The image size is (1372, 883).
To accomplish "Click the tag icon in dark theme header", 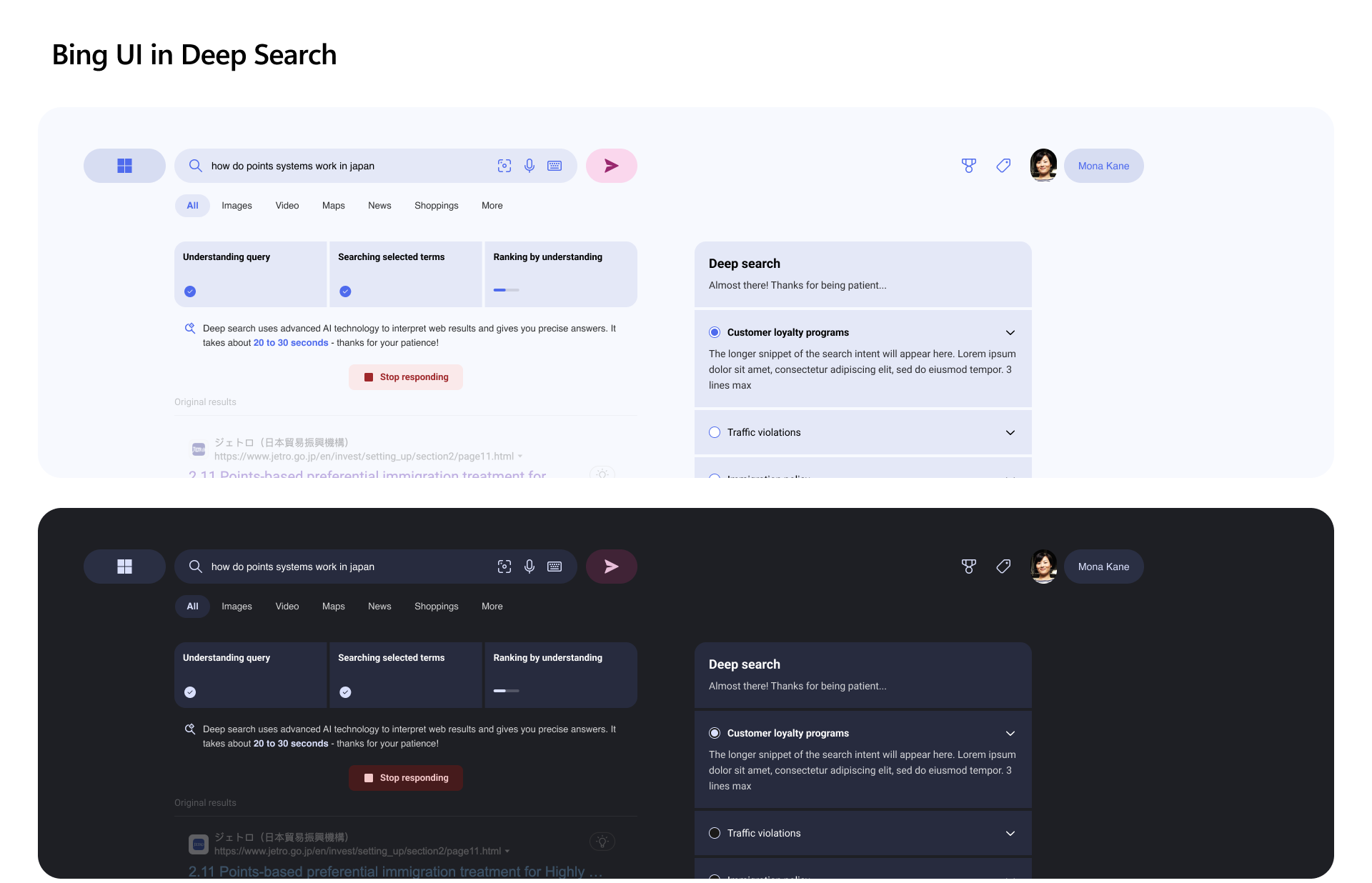I will coord(1003,567).
